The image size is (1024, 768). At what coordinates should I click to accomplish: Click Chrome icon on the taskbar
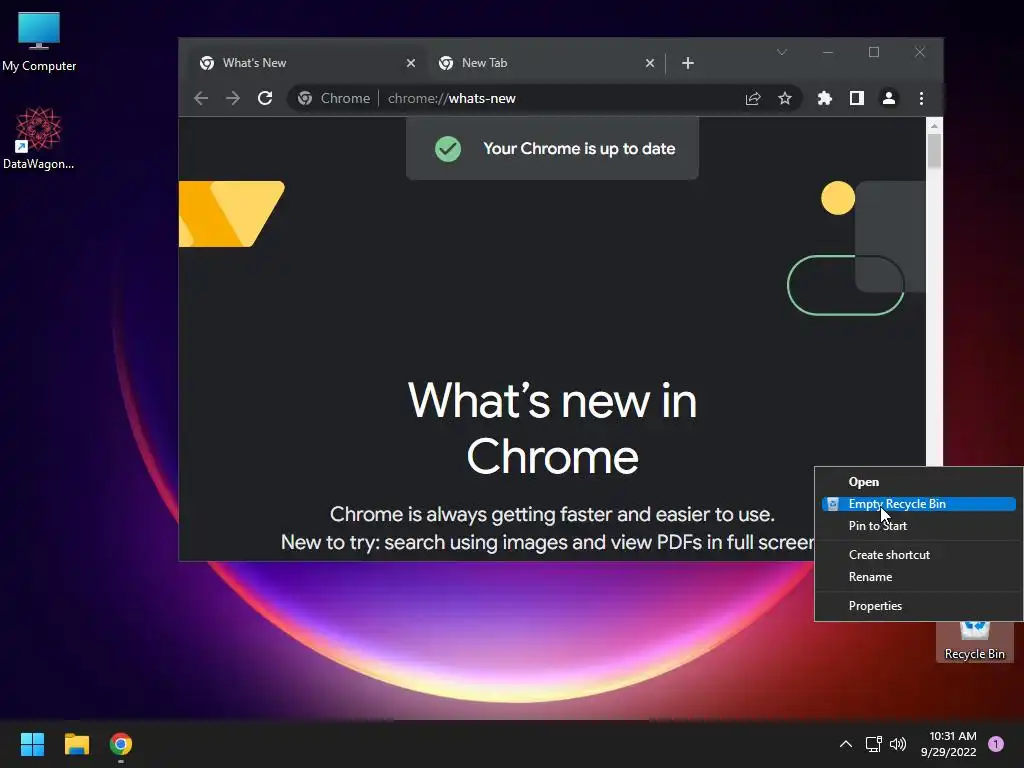[x=121, y=744]
